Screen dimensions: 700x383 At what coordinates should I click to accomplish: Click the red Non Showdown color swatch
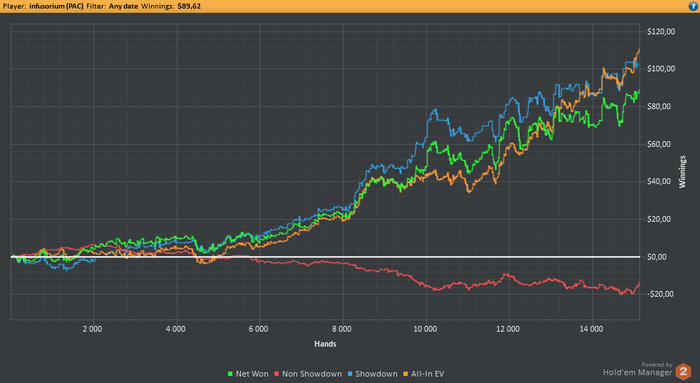276,374
